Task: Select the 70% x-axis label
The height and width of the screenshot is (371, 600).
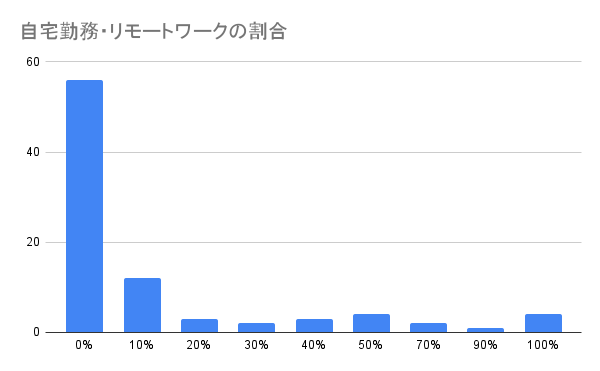Action: pyautogui.click(x=428, y=345)
